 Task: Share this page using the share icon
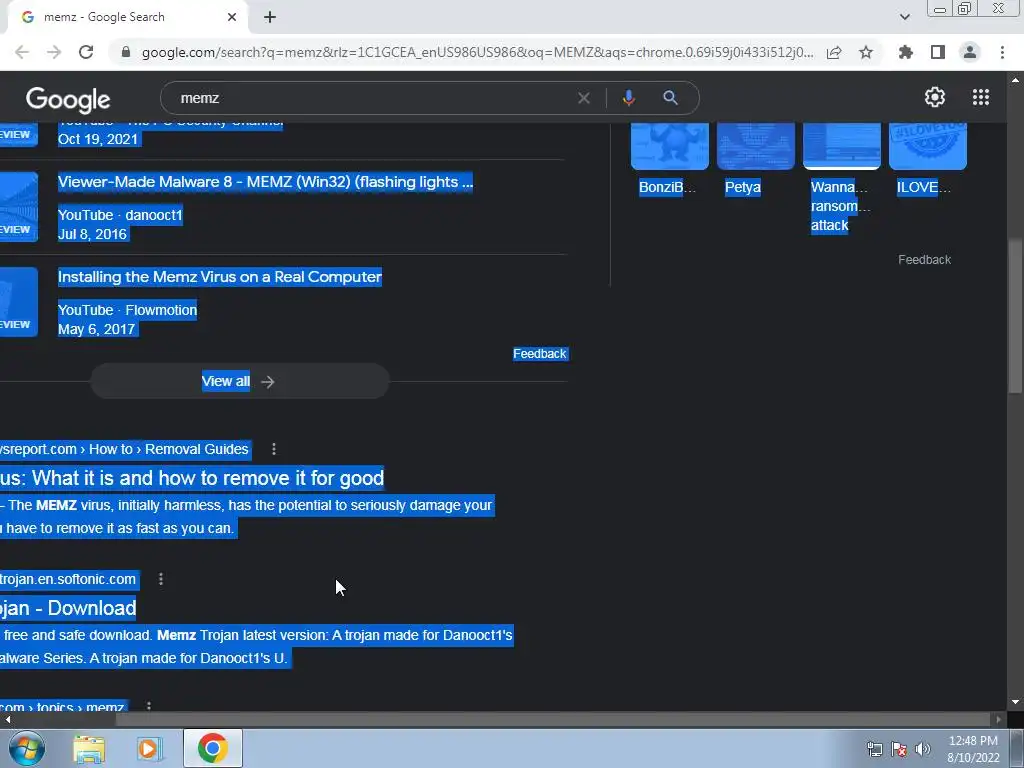coord(834,52)
